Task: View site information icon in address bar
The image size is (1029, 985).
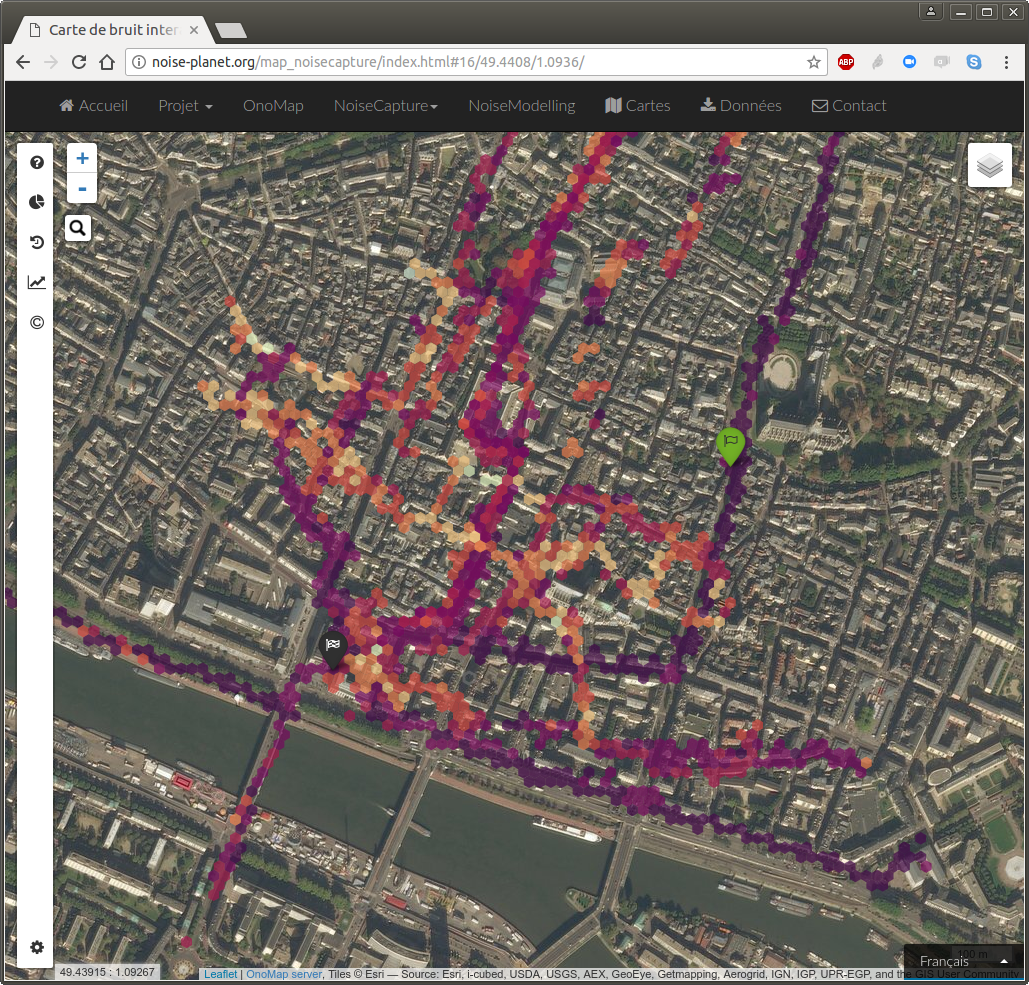Action: click(138, 62)
